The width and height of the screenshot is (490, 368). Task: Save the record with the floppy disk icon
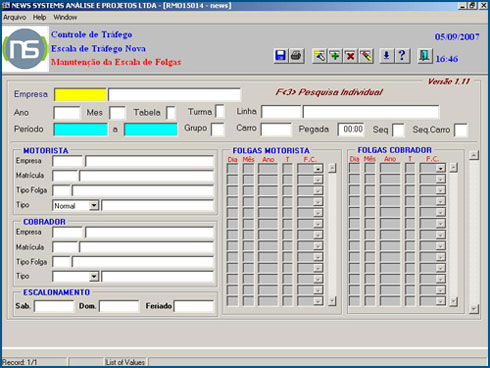click(x=281, y=56)
